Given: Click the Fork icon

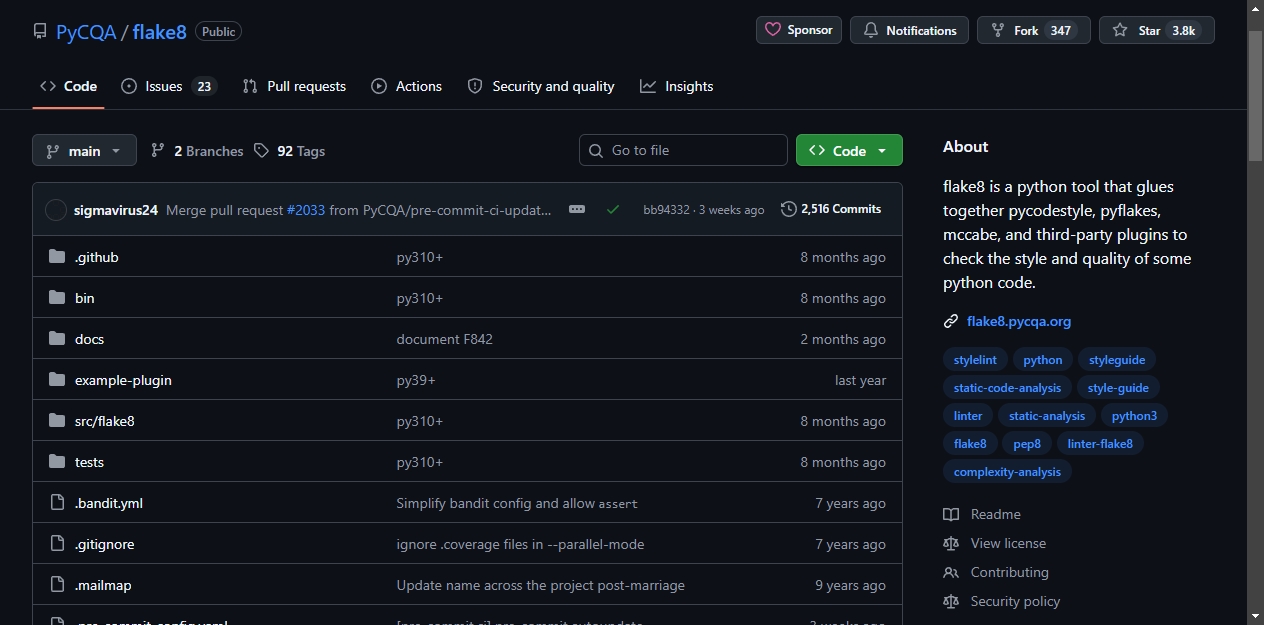Looking at the screenshot, I should tap(997, 31).
